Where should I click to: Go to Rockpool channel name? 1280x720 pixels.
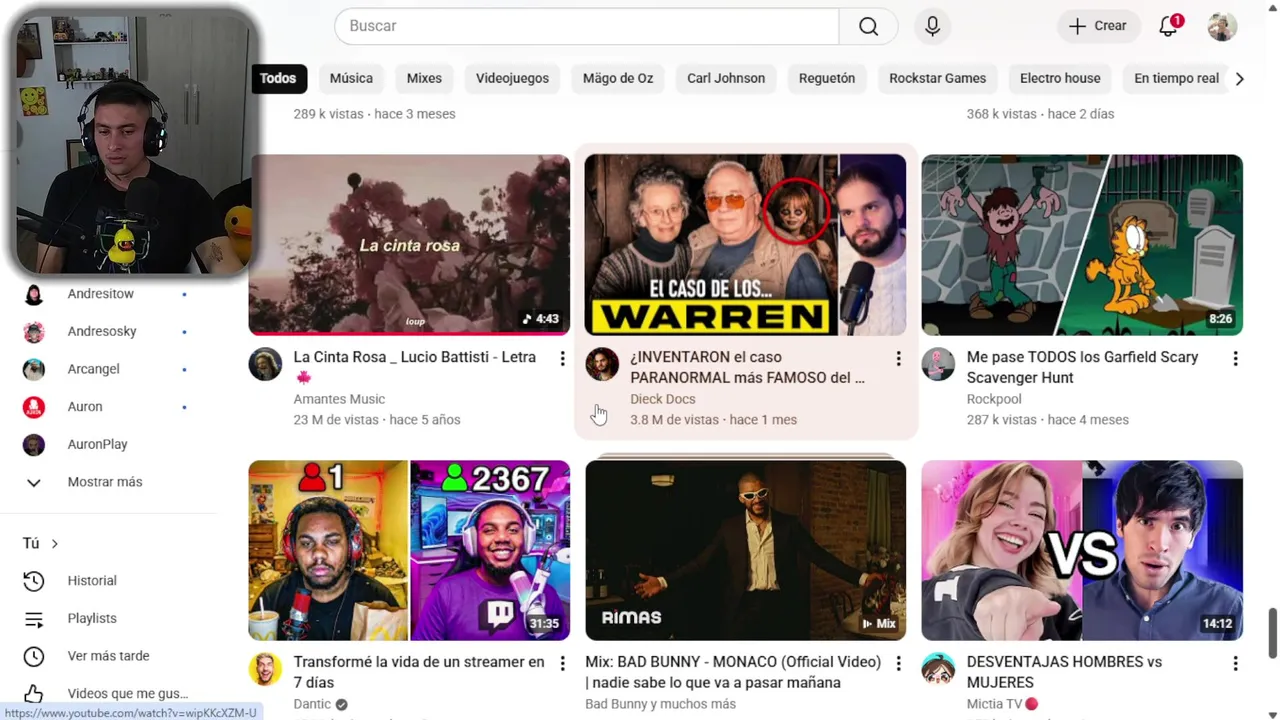pos(994,399)
